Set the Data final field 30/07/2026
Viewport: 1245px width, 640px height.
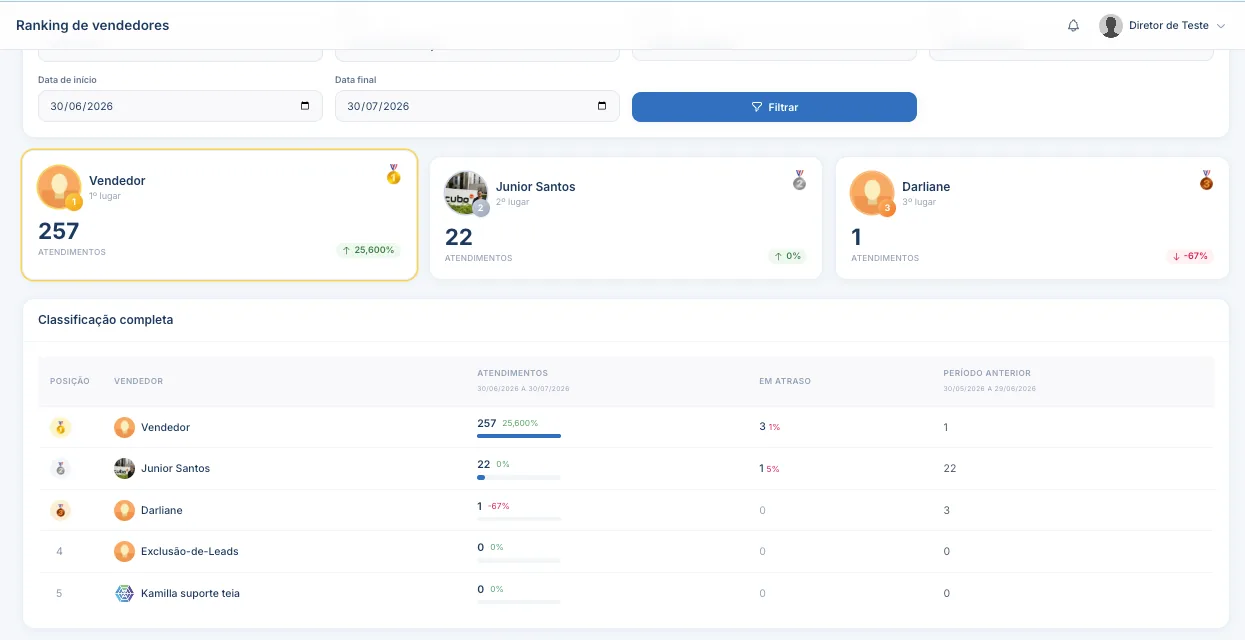tap(477, 106)
